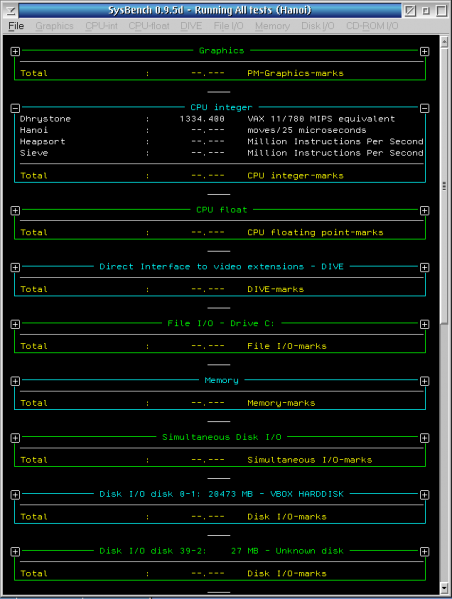Click the Hanoi test row
The height and width of the screenshot is (599, 452).
click(221, 130)
